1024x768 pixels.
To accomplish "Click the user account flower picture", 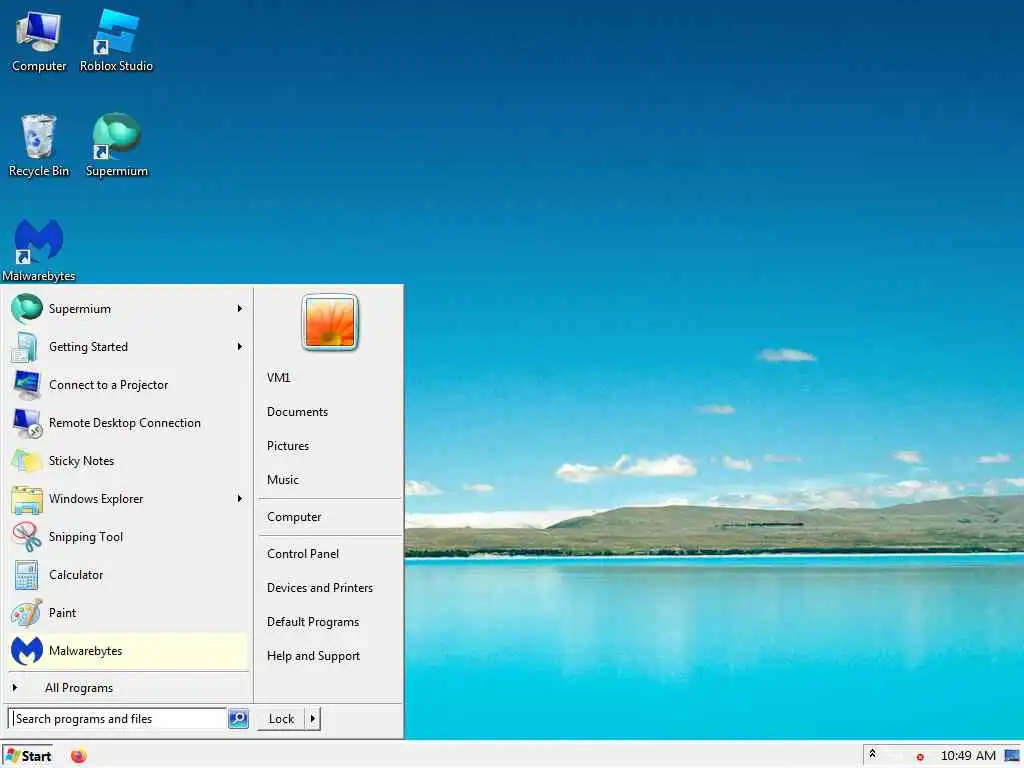I will click(330, 322).
